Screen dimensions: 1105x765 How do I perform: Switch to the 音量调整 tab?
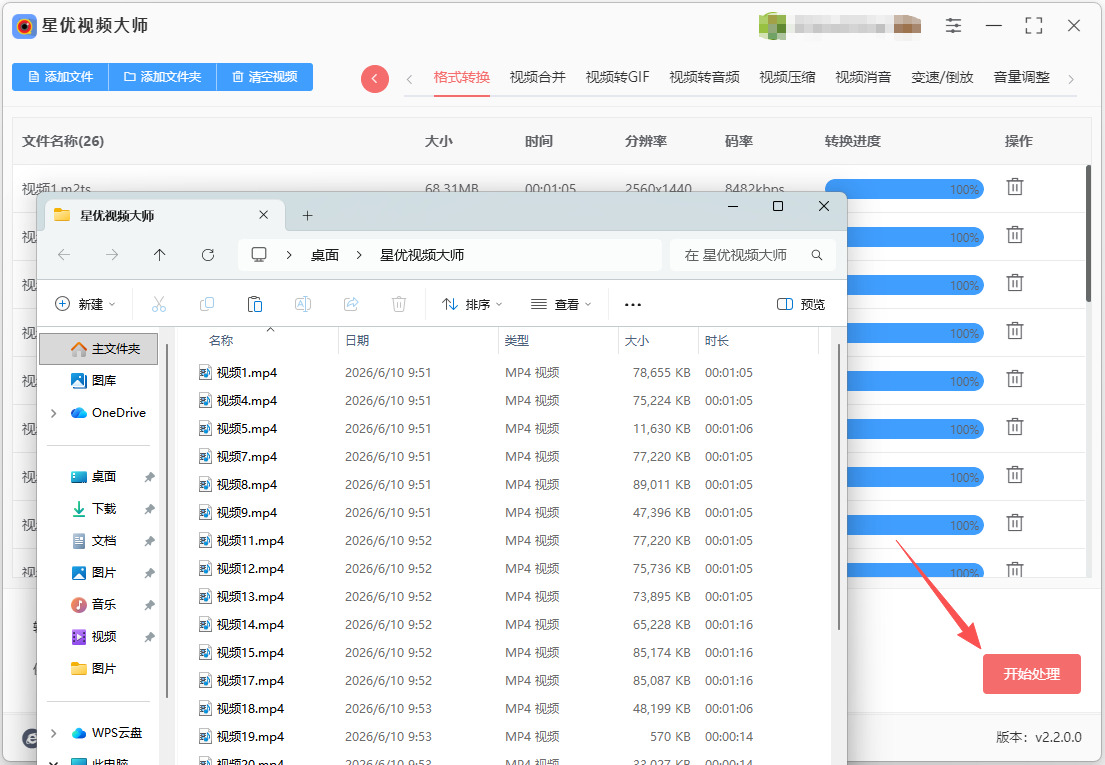[1021, 77]
